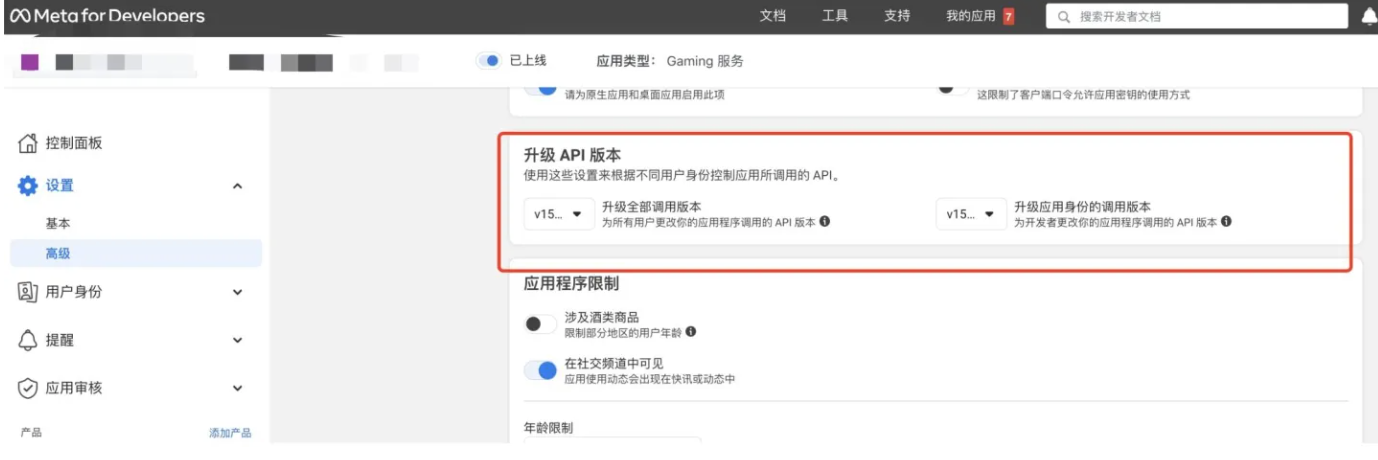Open the 文档 top menu
The image size is (1378, 460).
point(773,16)
